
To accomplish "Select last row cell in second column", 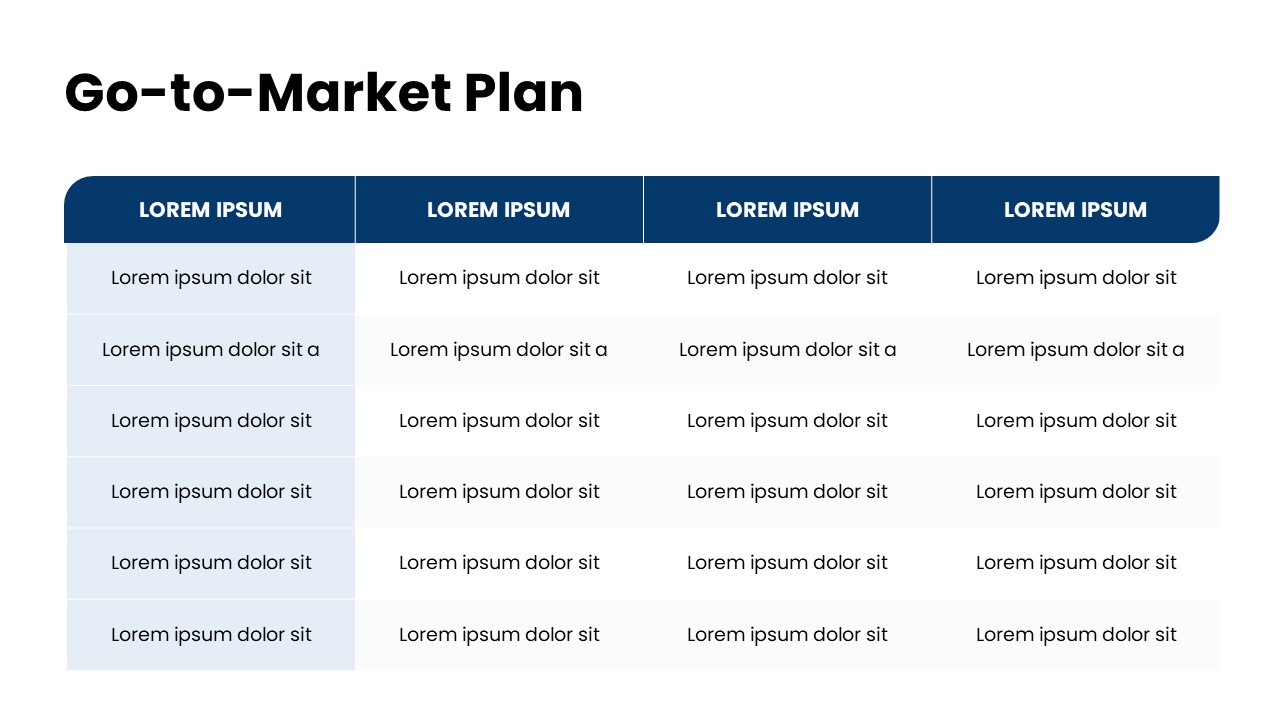I will click(x=499, y=635).
